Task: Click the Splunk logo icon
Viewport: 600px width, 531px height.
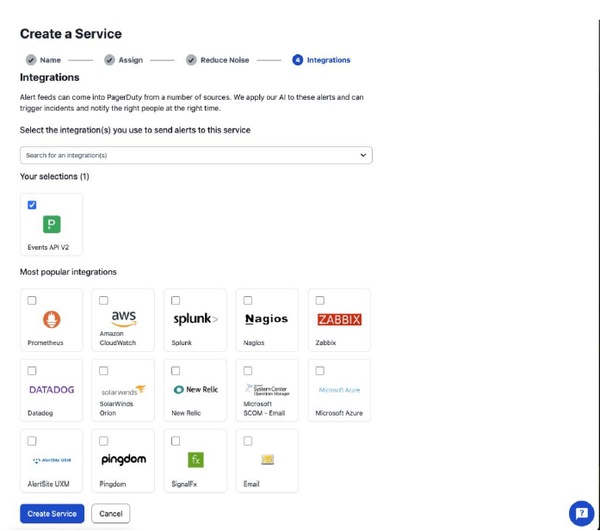Action: (x=195, y=319)
